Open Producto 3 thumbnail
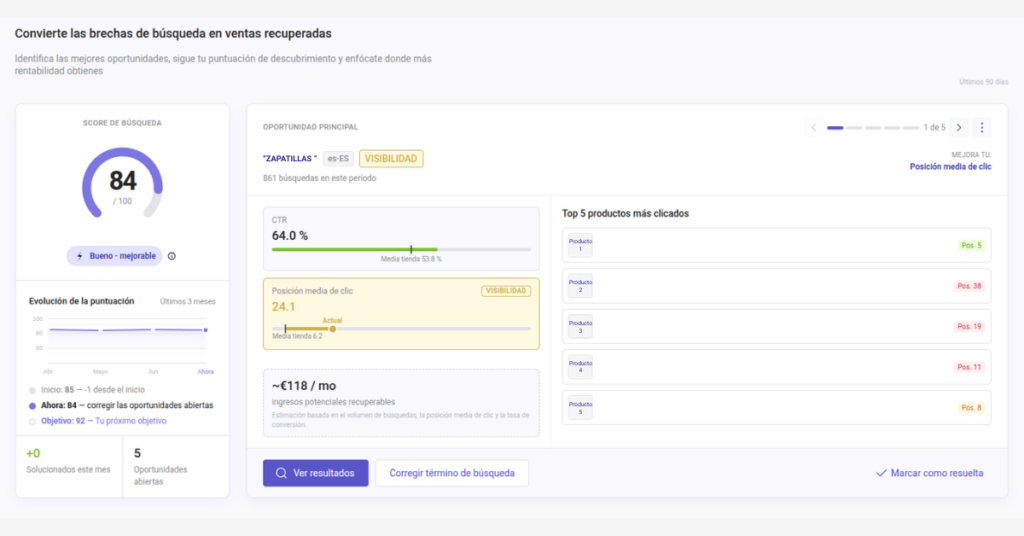This screenshot has width=1024, height=536. click(580, 326)
